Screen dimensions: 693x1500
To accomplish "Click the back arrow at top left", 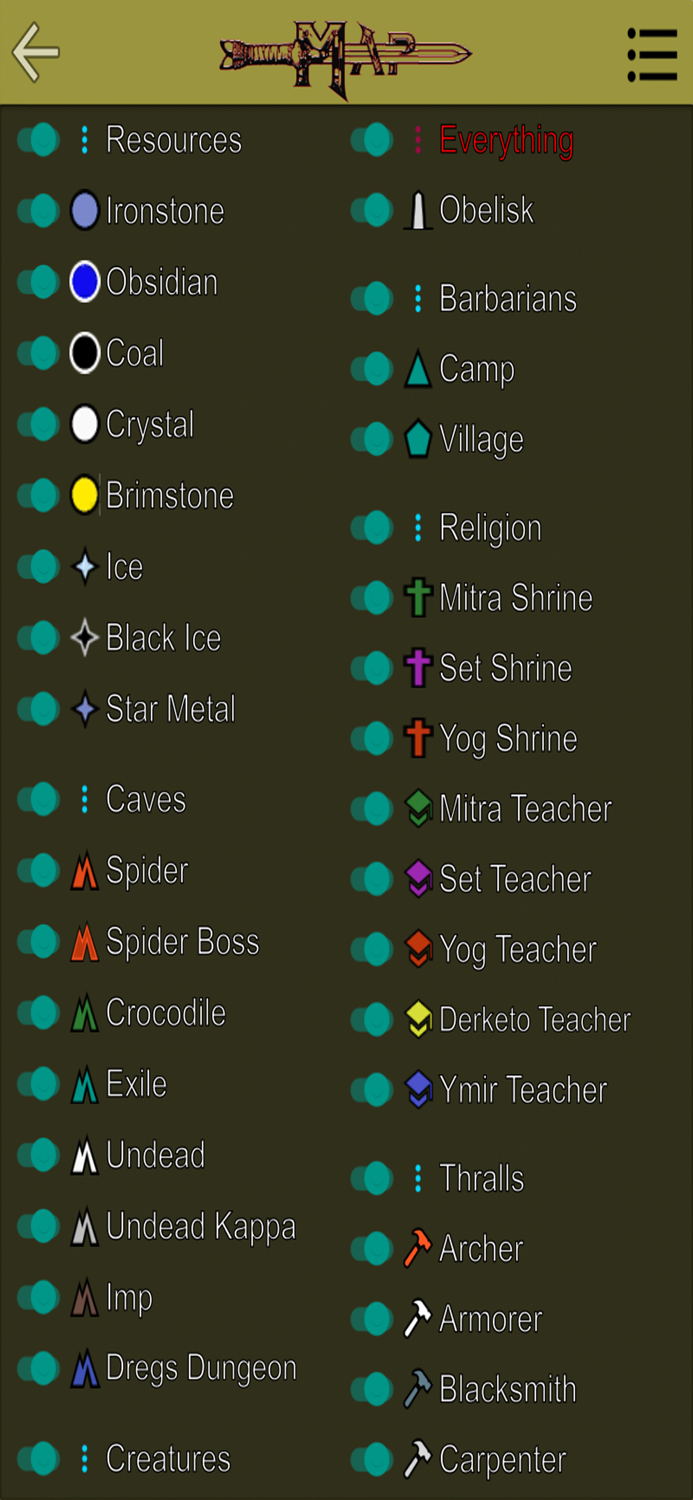I will point(34,54).
